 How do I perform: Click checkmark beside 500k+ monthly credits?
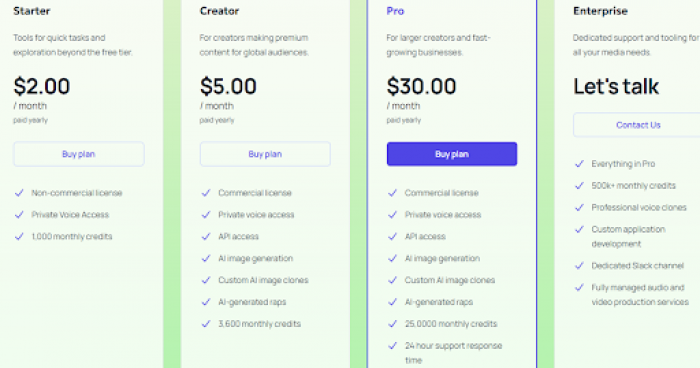pos(579,186)
